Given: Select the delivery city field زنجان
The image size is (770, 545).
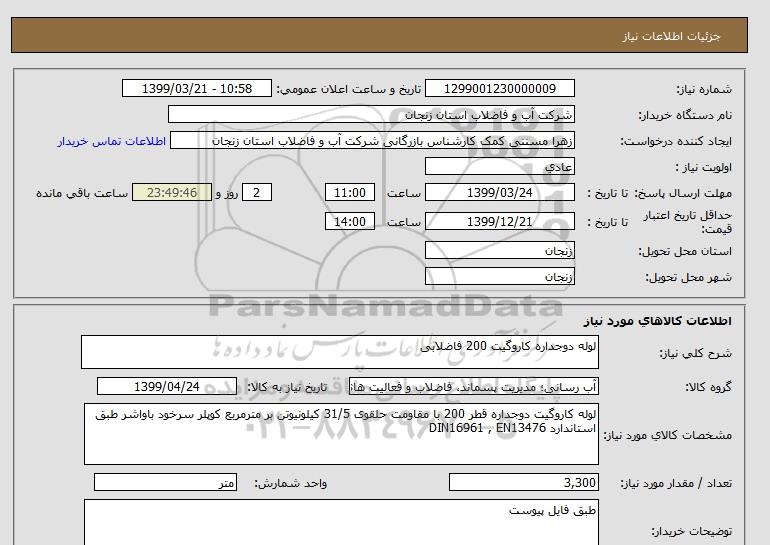Looking at the screenshot, I should click(x=499, y=276).
